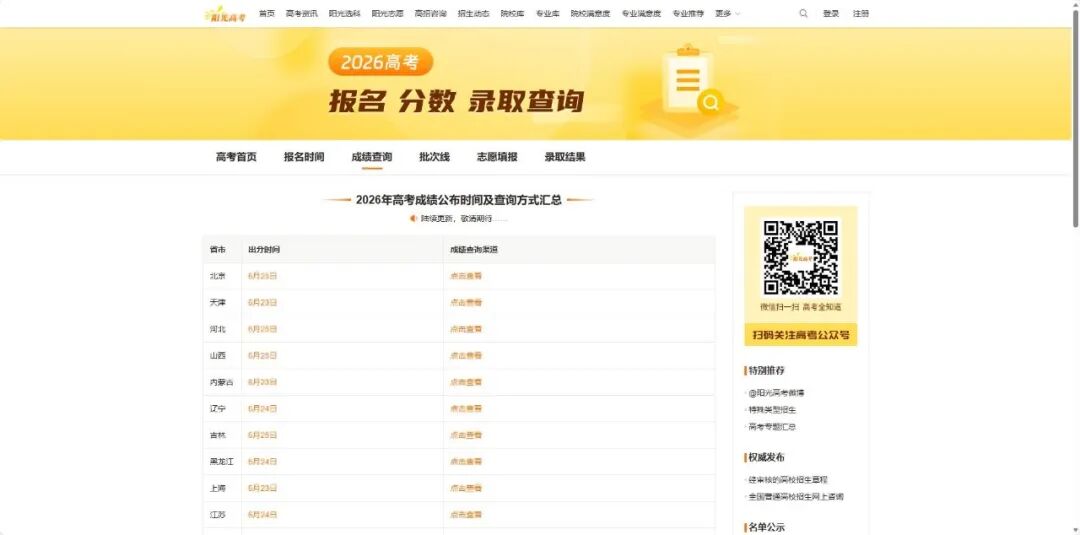The width and height of the screenshot is (1080, 535).
Task: Click the 2026年高考成绩公布时间及查询方式汇总 heading
Action: pyautogui.click(x=459, y=200)
